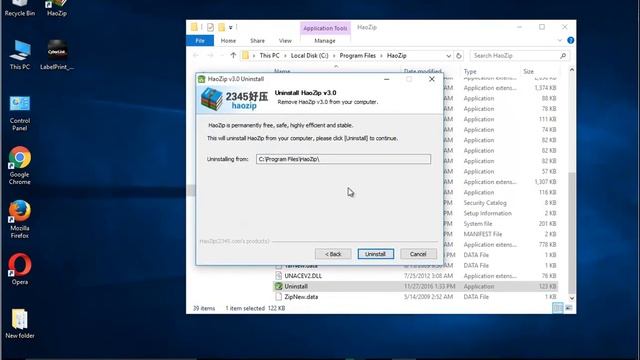Open the Home ribbon tab

click(228, 41)
